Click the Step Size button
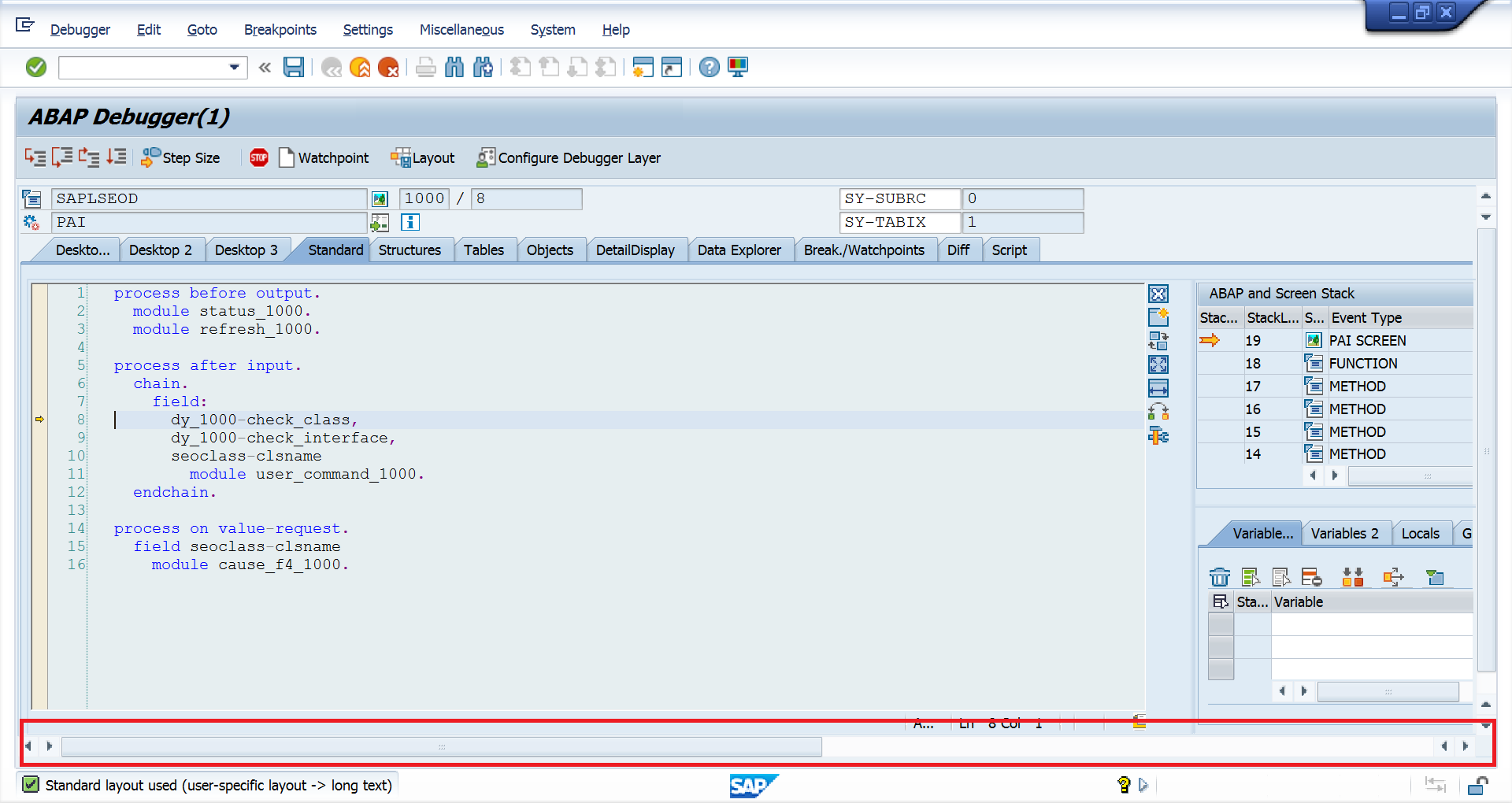The width and height of the screenshot is (1512, 803). tap(181, 157)
